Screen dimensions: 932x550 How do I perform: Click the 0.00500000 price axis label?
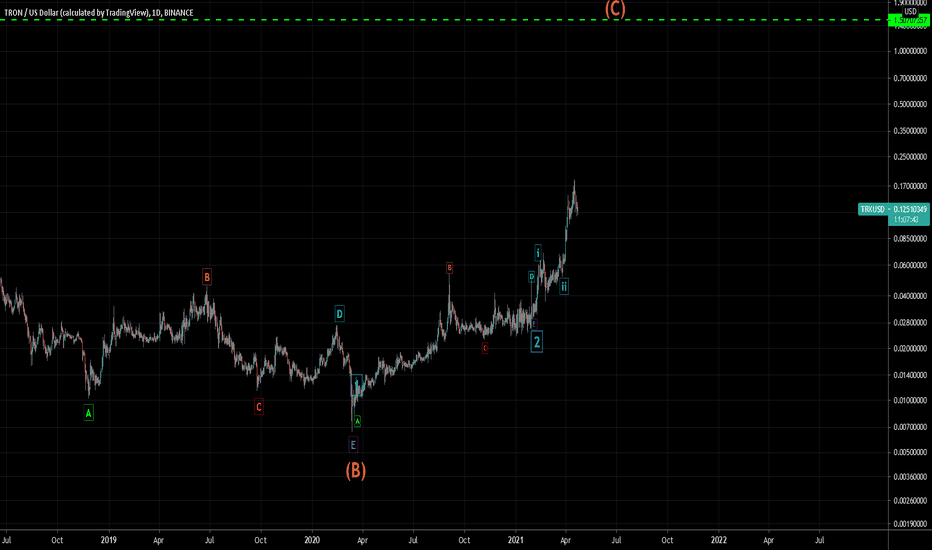[910, 452]
